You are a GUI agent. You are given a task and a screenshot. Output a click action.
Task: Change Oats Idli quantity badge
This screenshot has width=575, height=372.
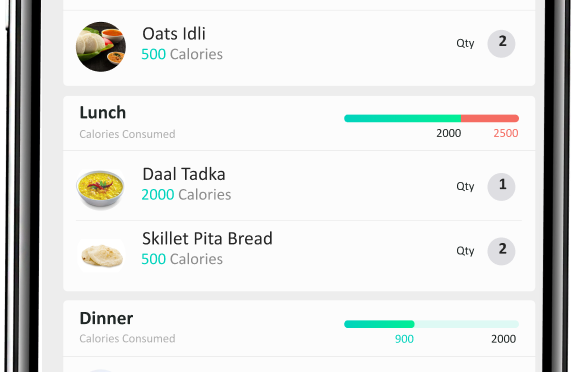pyautogui.click(x=501, y=44)
